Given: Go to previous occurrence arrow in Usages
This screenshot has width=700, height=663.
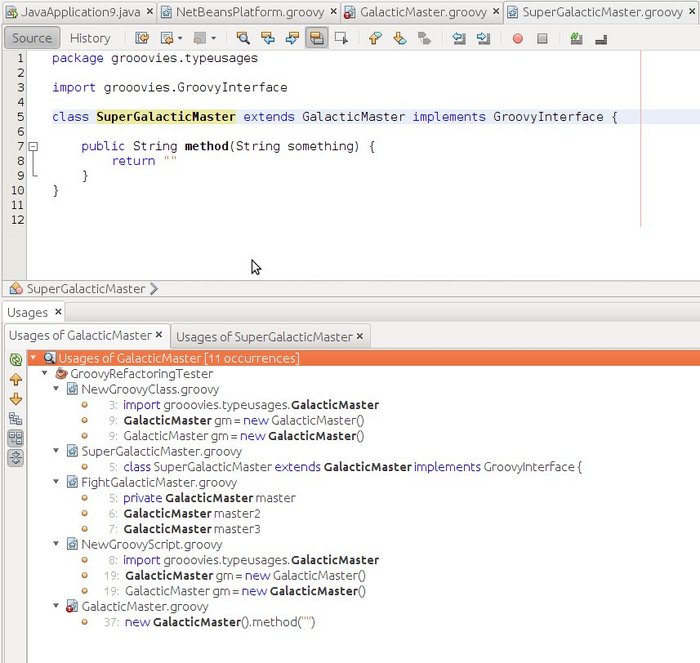Looking at the screenshot, I should 15,380.
